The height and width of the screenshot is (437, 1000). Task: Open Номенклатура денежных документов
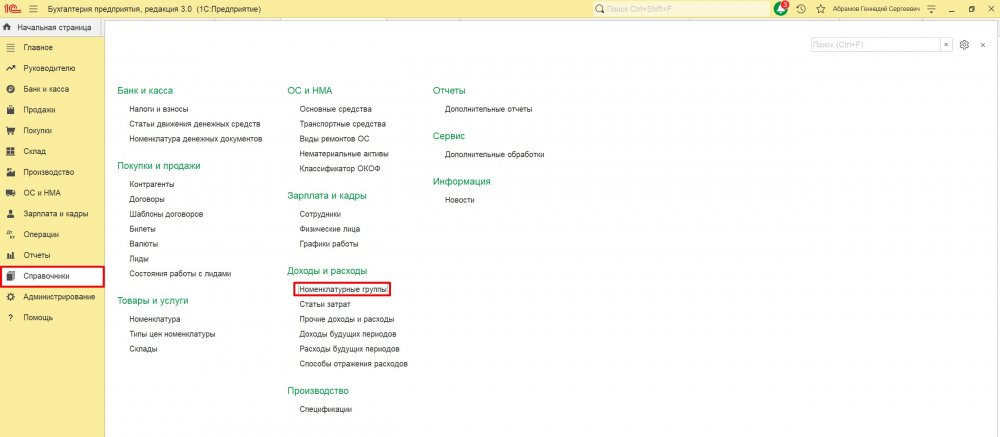[x=196, y=138]
